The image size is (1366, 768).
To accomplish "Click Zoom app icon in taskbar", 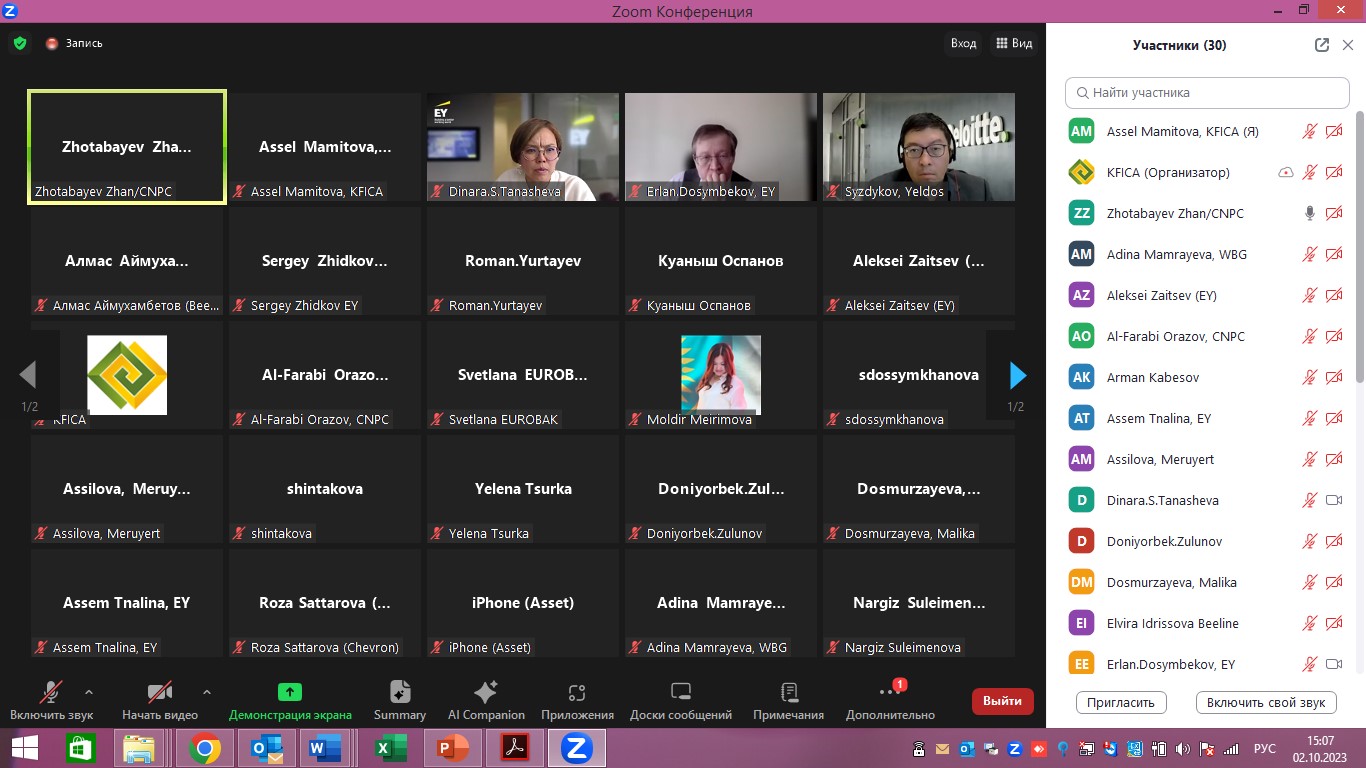I will [576, 748].
